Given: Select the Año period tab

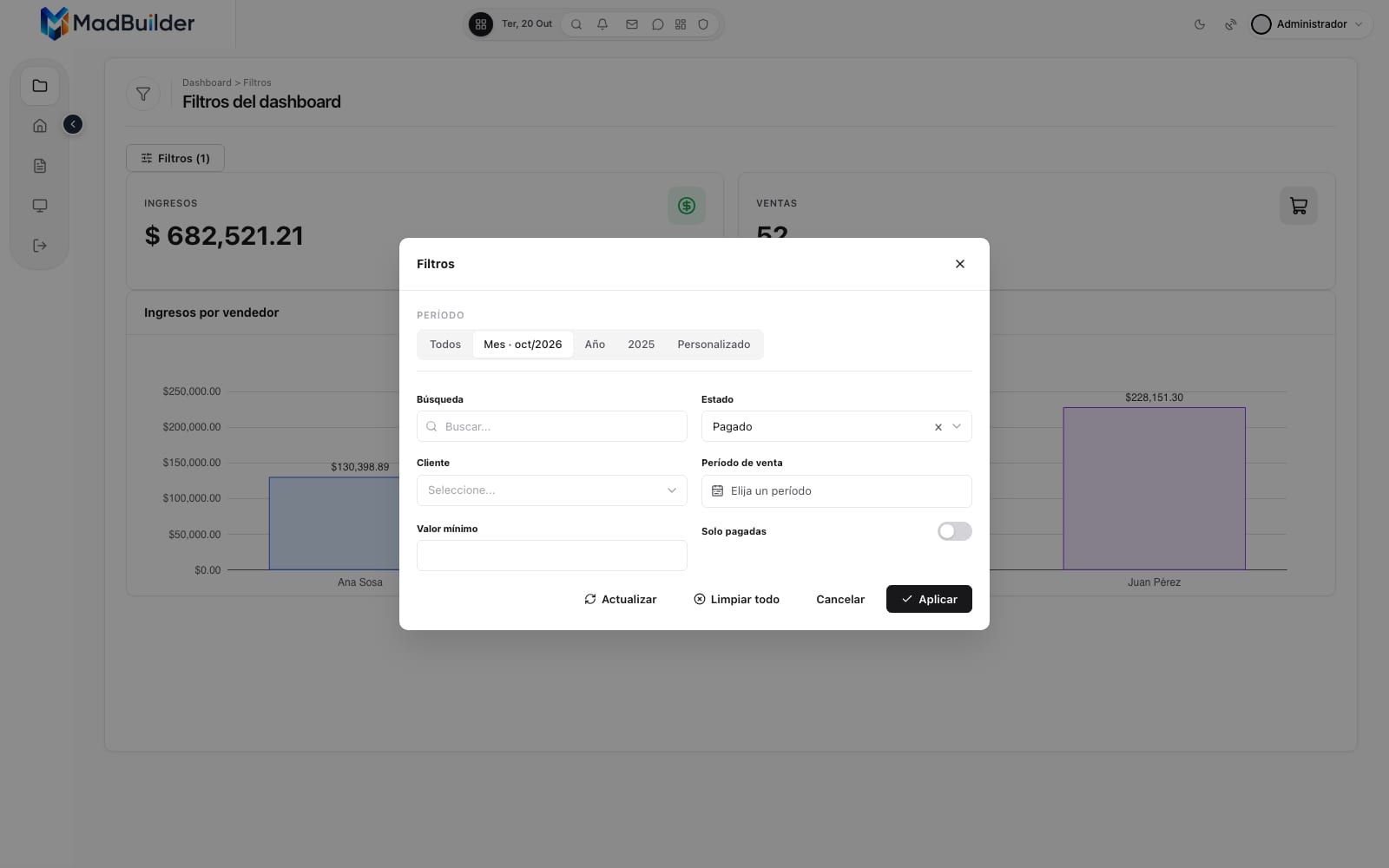Looking at the screenshot, I should (x=595, y=345).
